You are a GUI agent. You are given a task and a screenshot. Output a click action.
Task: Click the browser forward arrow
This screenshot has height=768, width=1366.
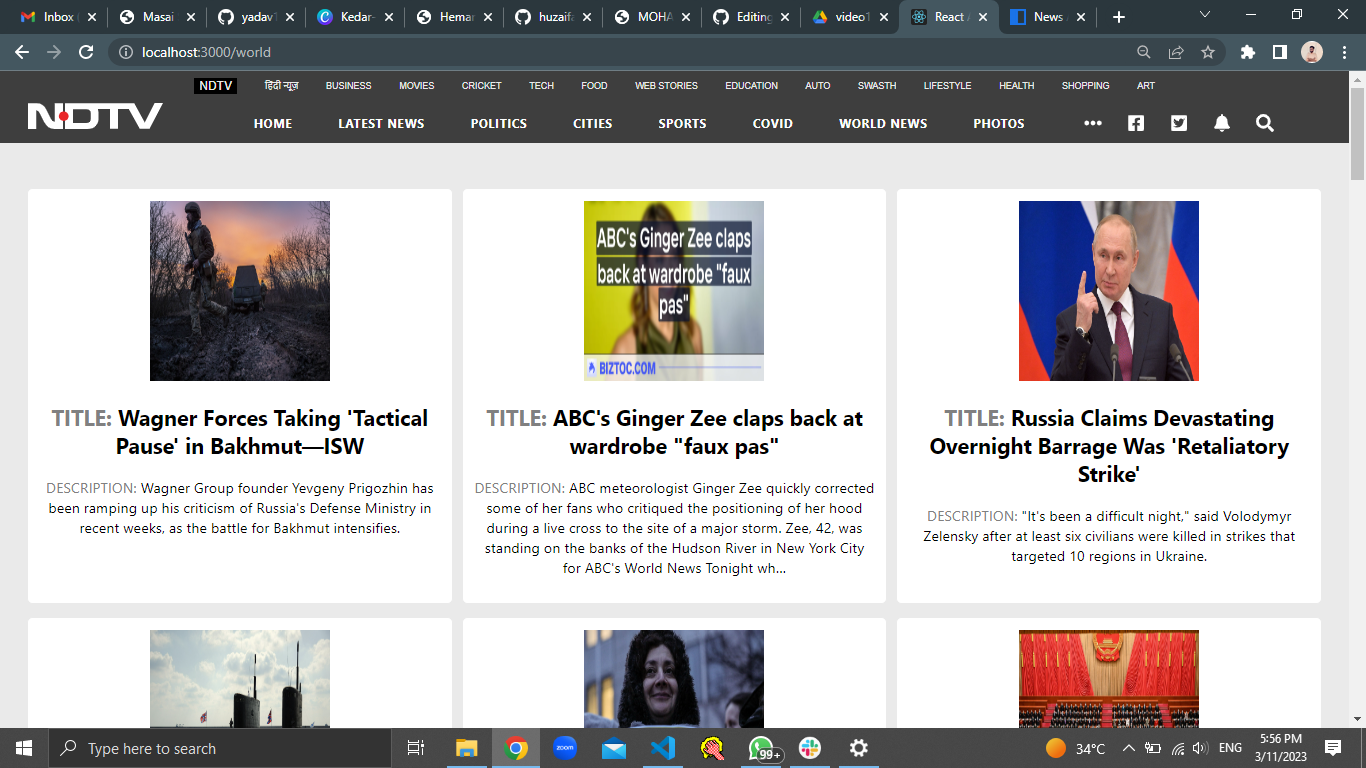pyautogui.click(x=54, y=52)
